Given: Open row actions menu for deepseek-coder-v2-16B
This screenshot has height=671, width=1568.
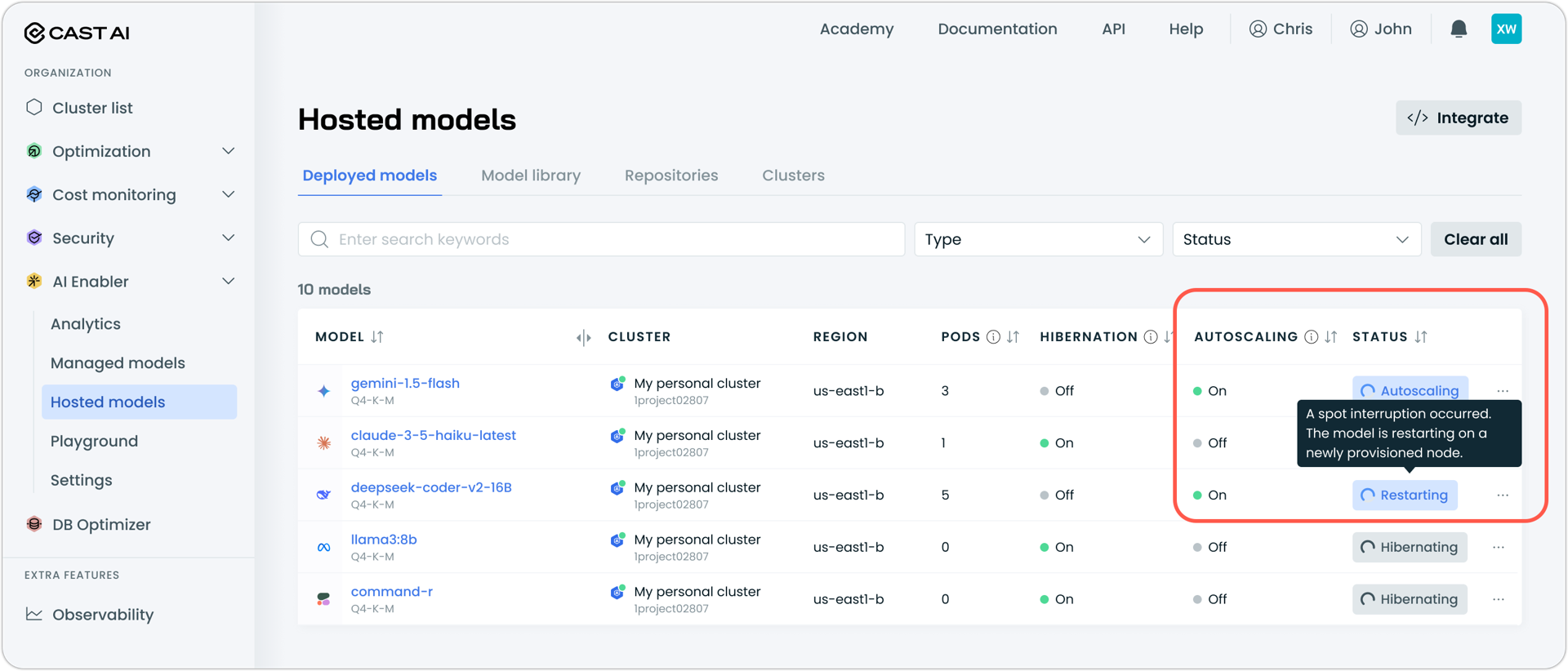Looking at the screenshot, I should (x=1503, y=495).
